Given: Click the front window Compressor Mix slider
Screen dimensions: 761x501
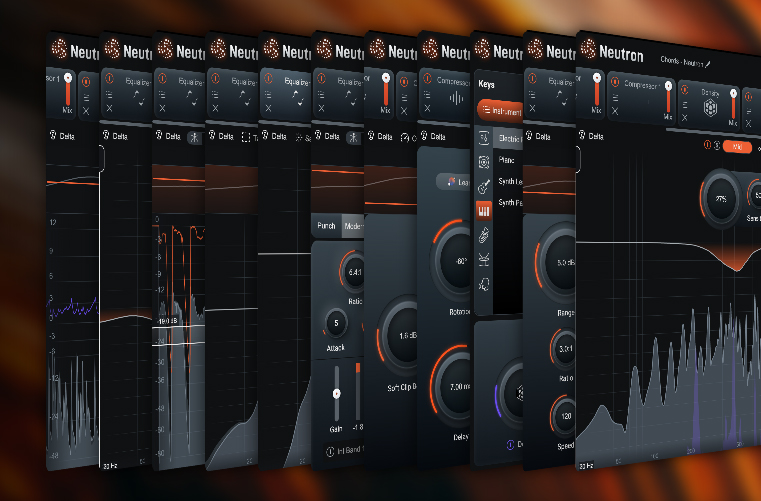Looking at the screenshot, I should 668,99.
